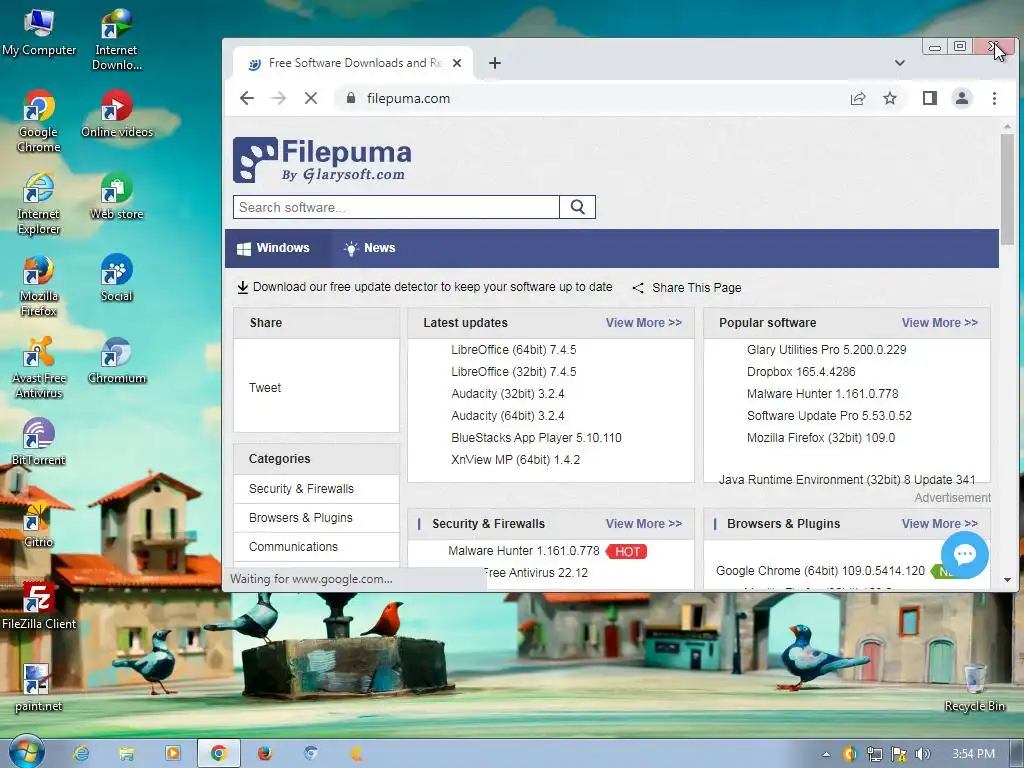
Task: Open Audacity (32bit) 3.2.4 entry
Action: [507, 394]
